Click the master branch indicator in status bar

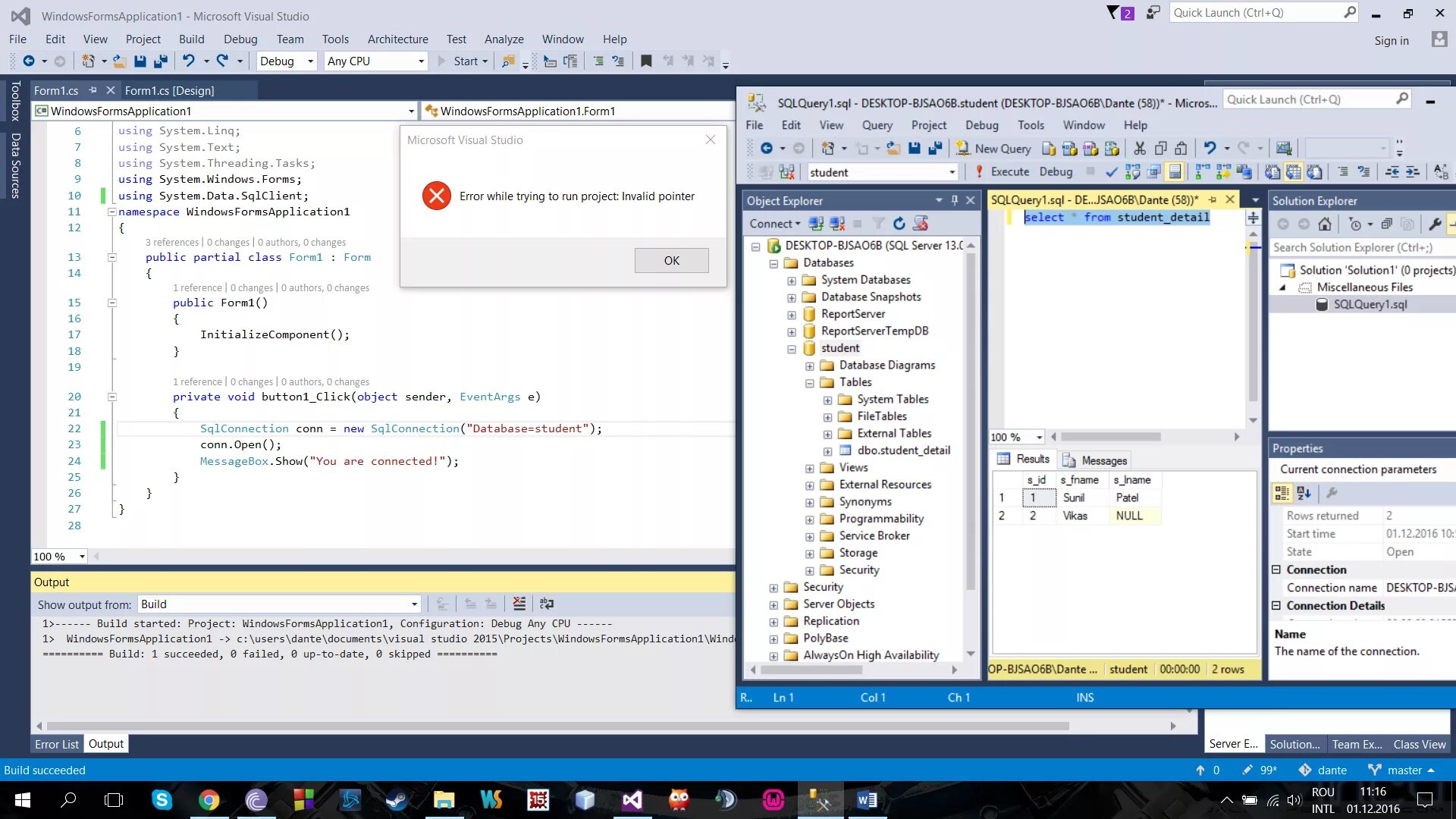click(1402, 770)
